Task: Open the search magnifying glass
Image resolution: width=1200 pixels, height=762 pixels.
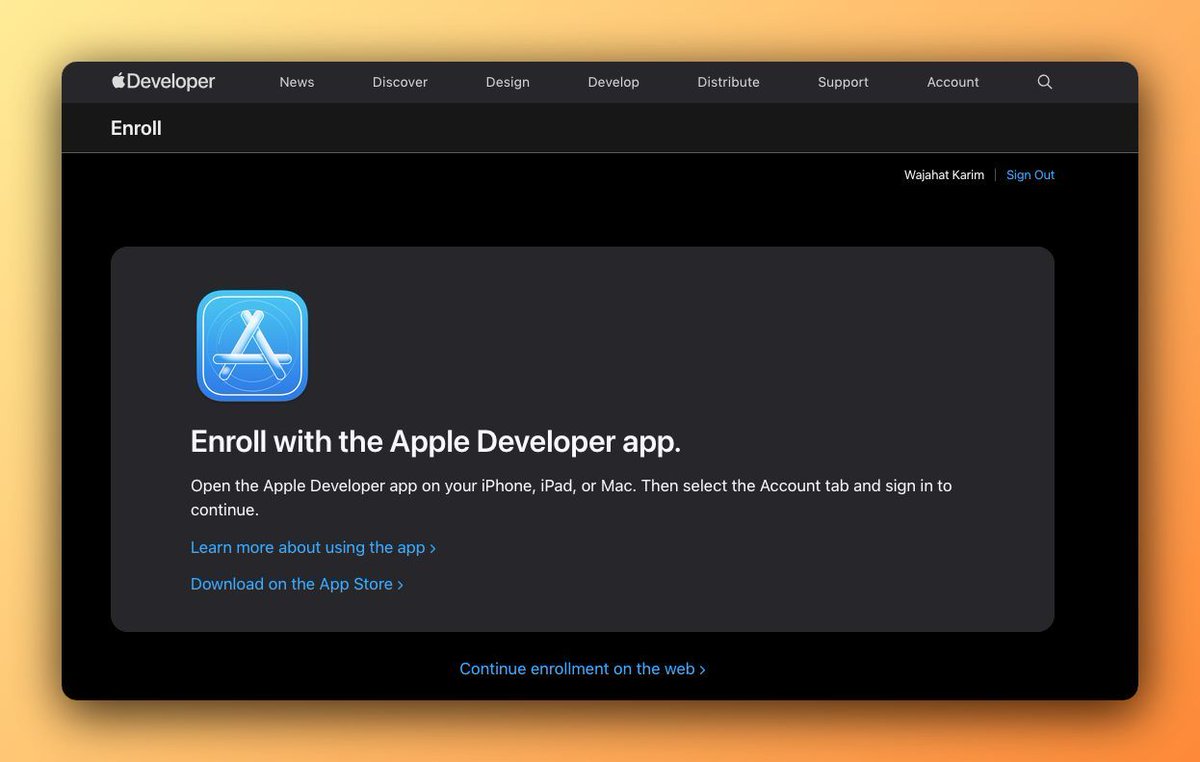Action: [x=1044, y=82]
